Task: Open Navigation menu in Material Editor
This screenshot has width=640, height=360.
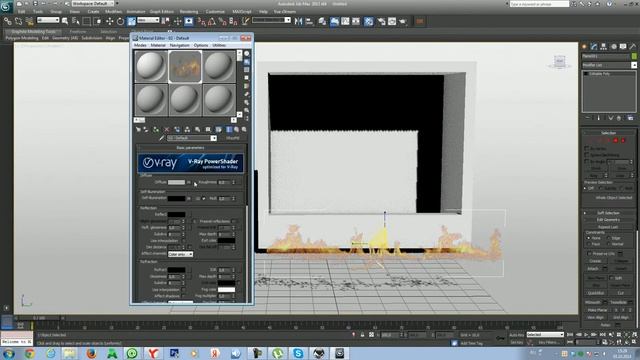Action: point(179,45)
